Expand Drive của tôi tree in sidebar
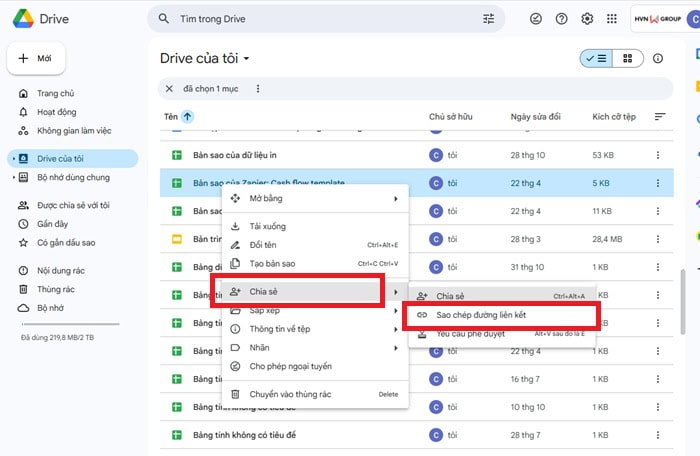The height and width of the screenshot is (456, 700). point(13,159)
